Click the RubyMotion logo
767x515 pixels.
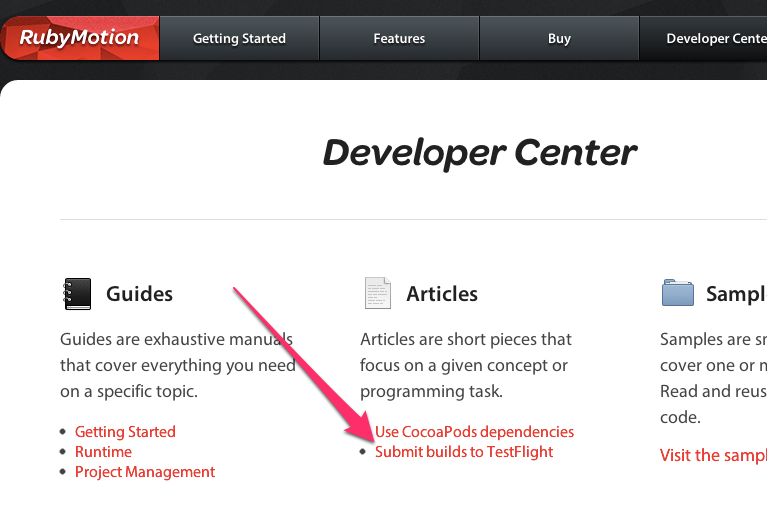[x=80, y=38]
